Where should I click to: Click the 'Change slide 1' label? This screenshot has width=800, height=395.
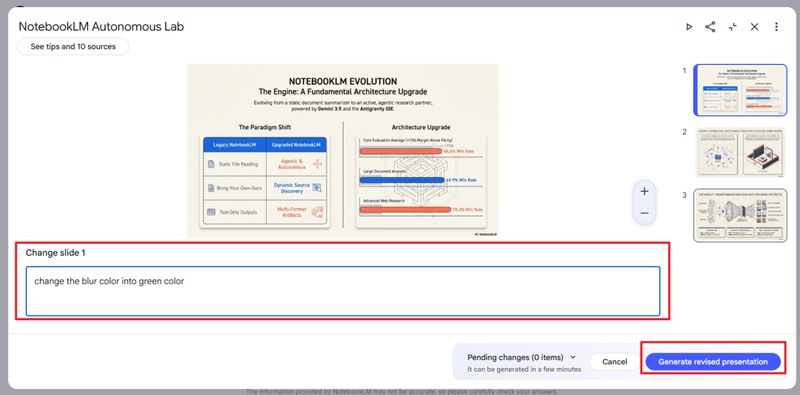click(56, 253)
